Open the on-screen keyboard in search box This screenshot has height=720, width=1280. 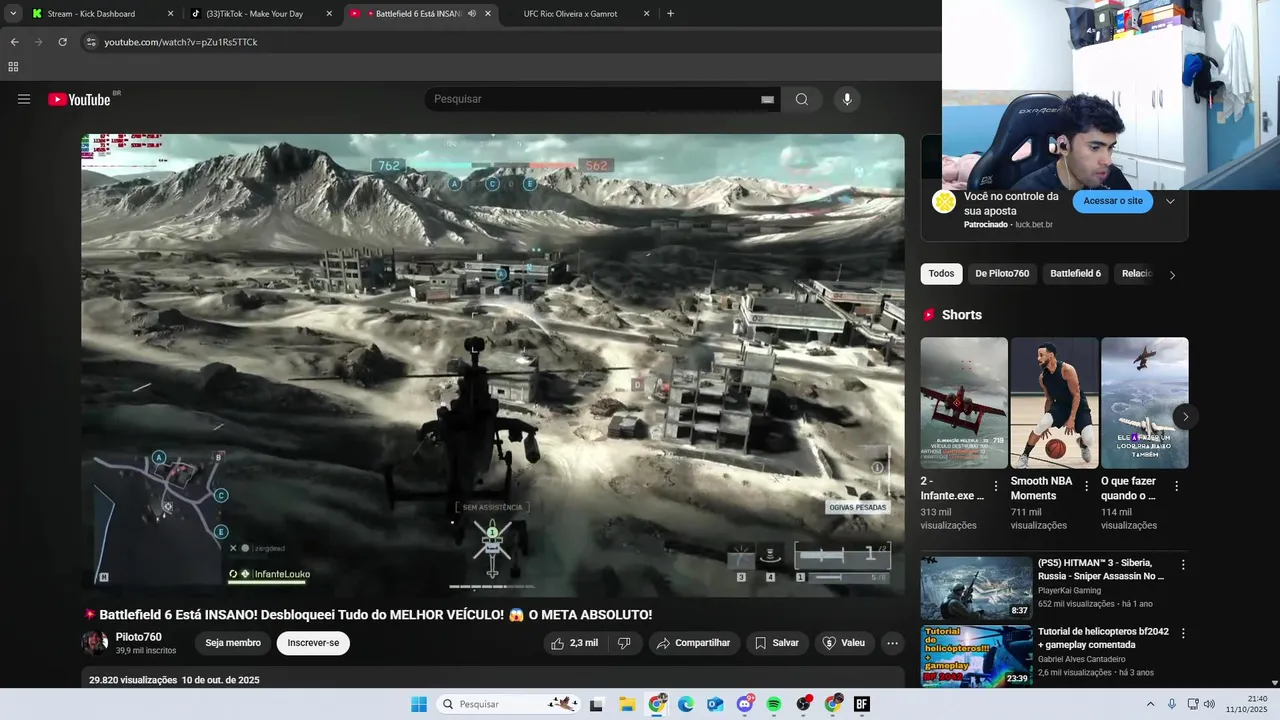click(x=767, y=99)
